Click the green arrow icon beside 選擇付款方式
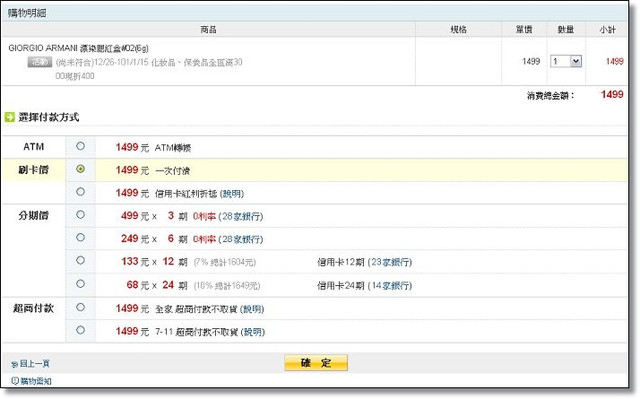 9,117
